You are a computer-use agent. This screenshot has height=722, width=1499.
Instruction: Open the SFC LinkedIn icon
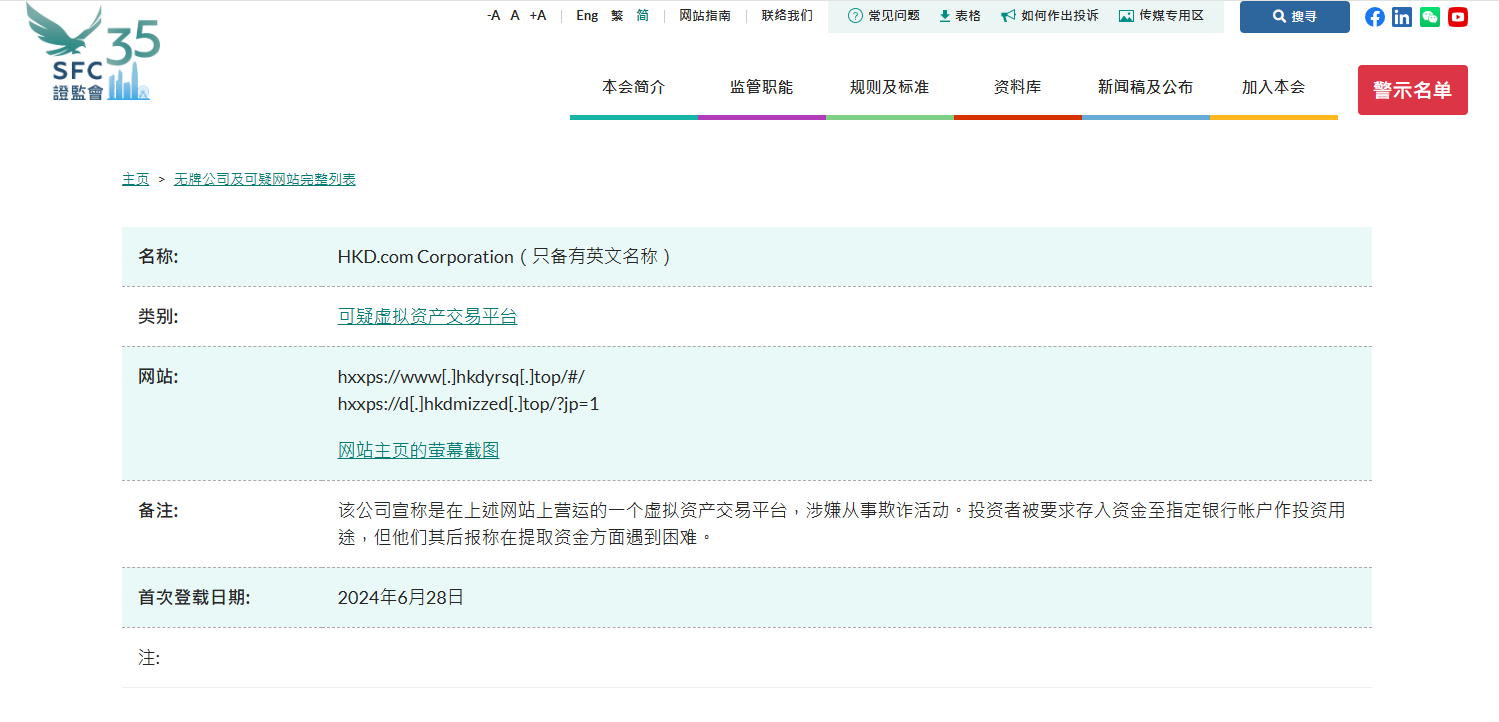(1402, 16)
